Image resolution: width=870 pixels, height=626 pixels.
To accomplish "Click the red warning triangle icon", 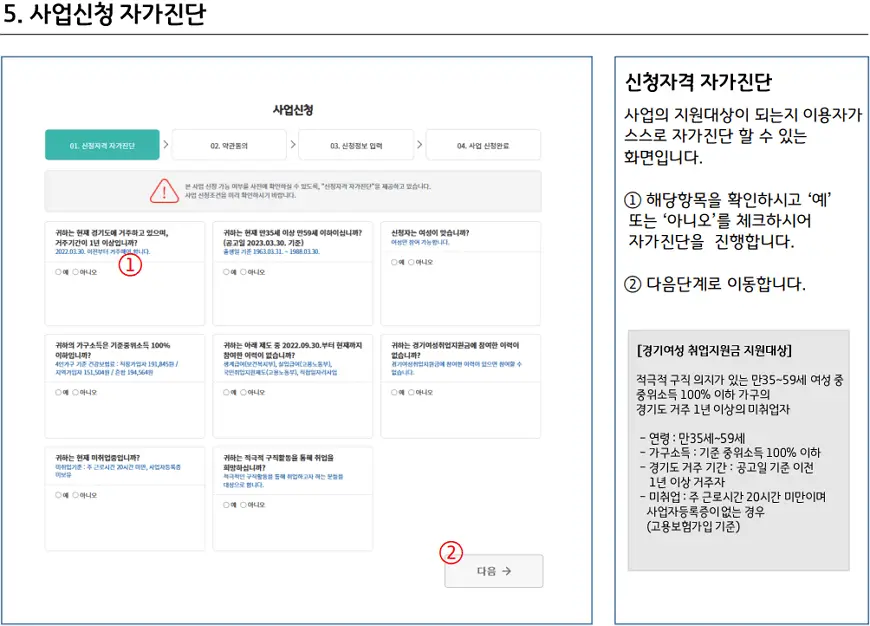I will coord(163,190).
